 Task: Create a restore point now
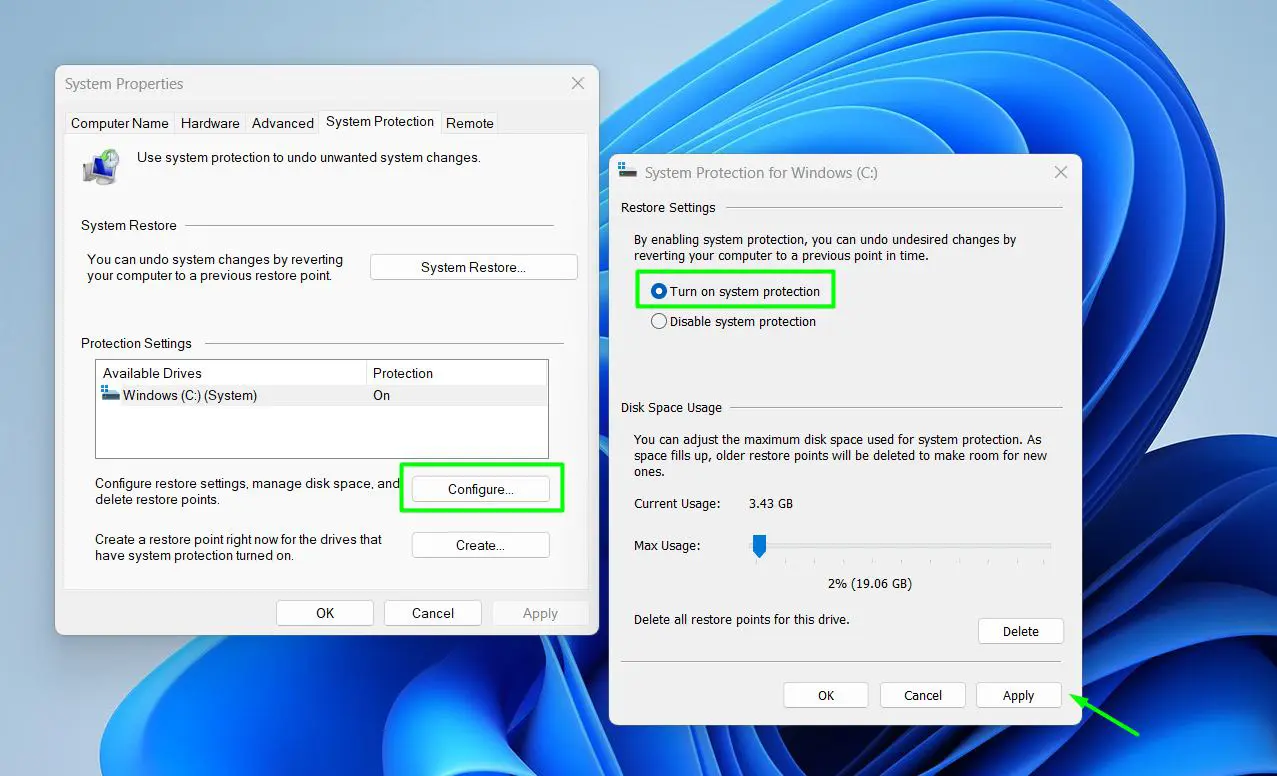coord(480,544)
